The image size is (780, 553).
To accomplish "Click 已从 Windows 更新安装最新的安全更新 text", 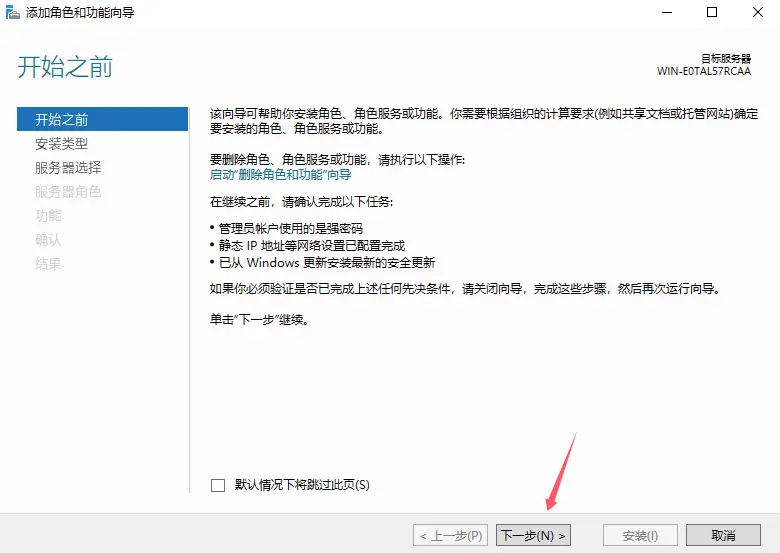I will [327, 262].
